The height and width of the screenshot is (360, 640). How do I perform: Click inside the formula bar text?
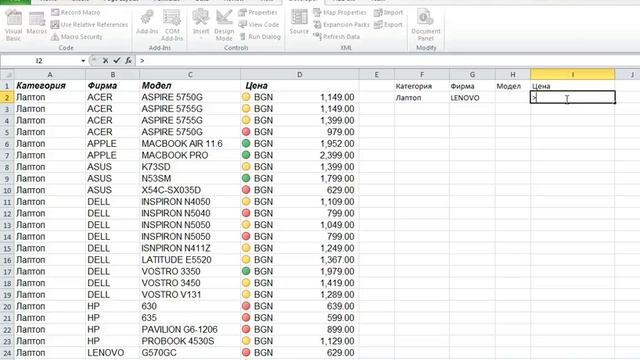pos(388,61)
